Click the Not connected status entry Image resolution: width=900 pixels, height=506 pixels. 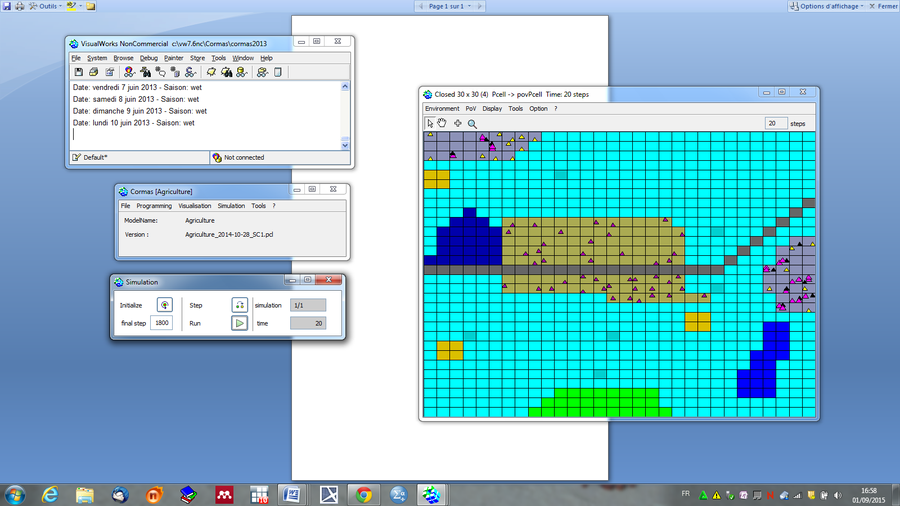280,157
